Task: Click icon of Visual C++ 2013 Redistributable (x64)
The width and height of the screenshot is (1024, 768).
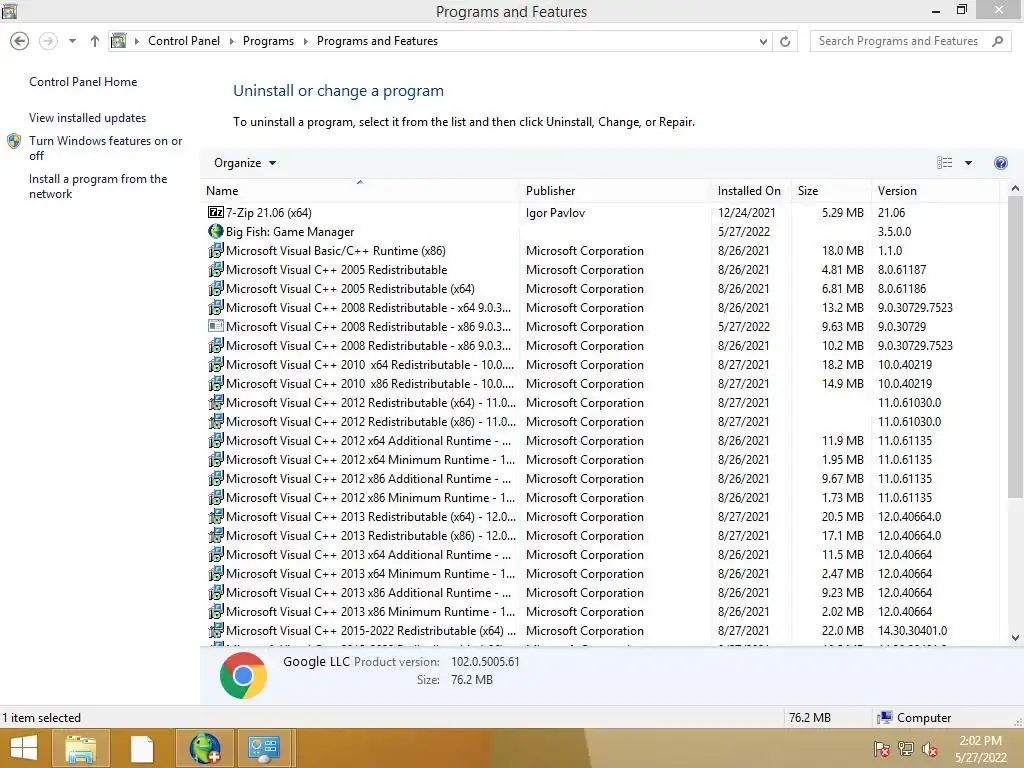Action: pos(216,517)
